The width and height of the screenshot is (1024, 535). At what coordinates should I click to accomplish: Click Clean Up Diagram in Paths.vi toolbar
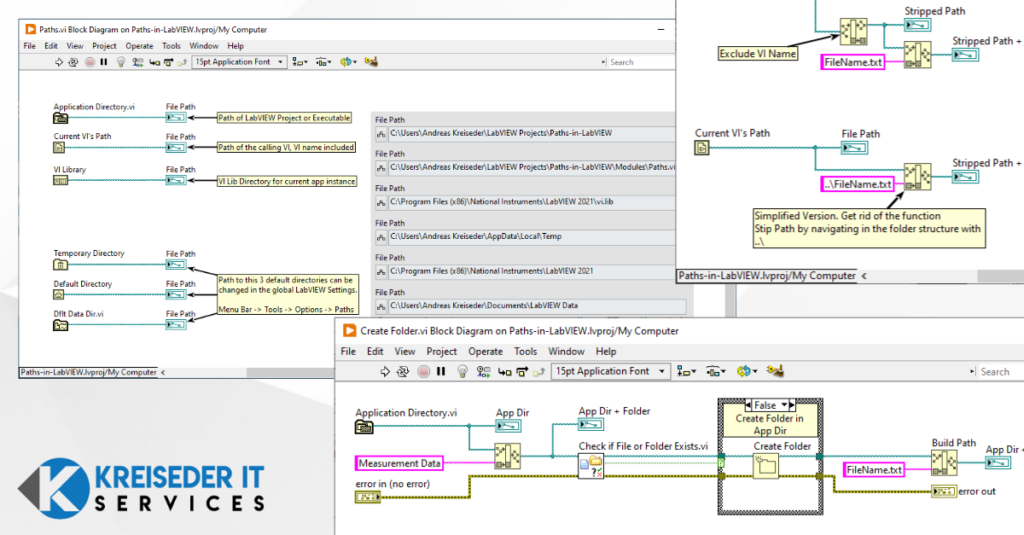371,61
